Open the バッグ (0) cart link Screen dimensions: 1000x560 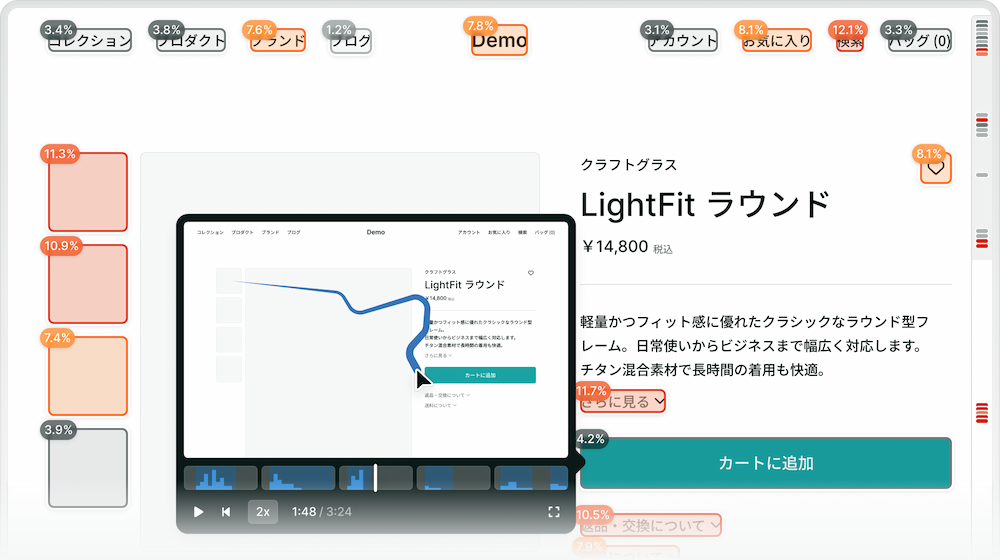pyautogui.click(x=919, y=41)
